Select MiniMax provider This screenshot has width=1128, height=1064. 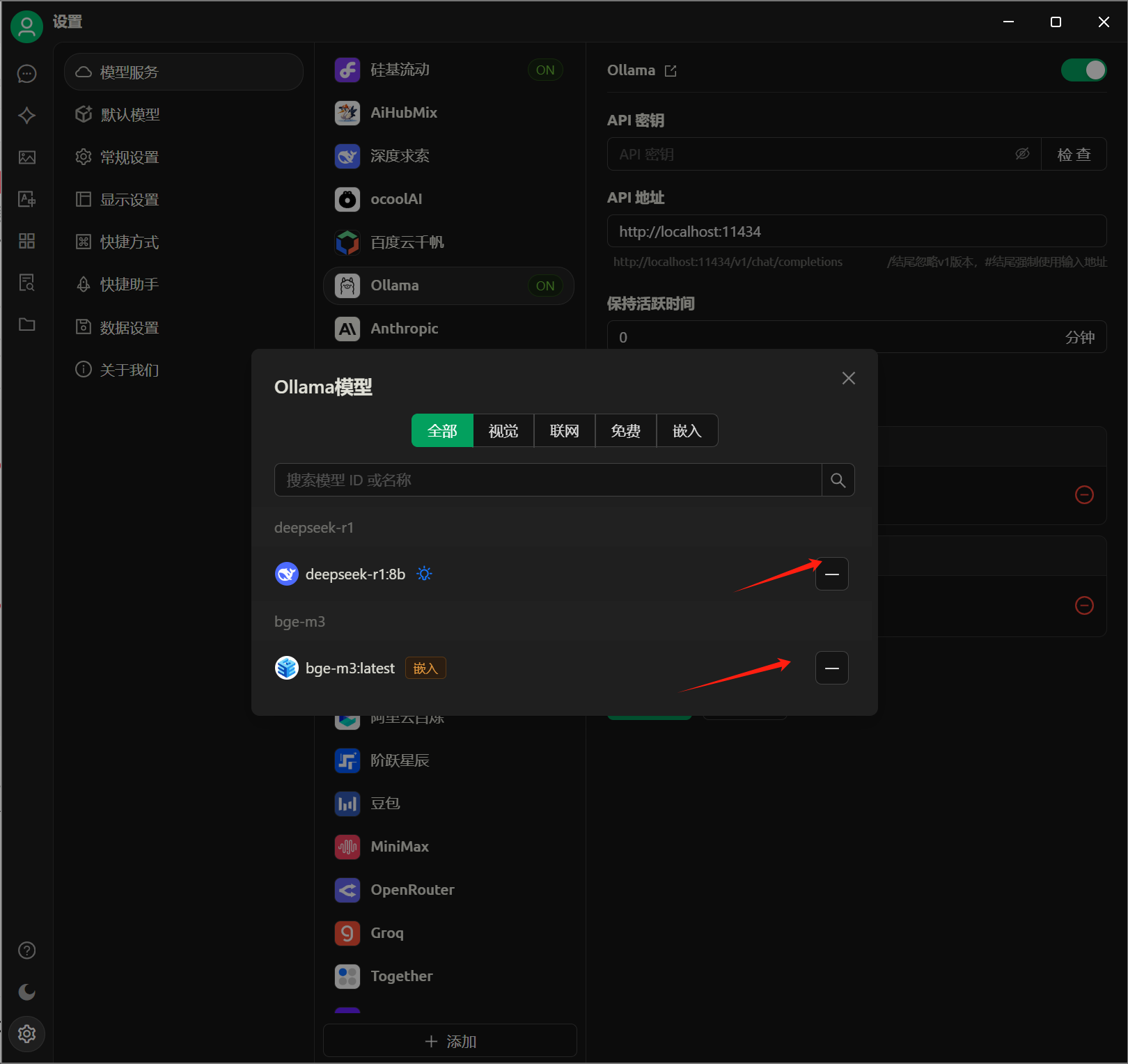[448, 847]
